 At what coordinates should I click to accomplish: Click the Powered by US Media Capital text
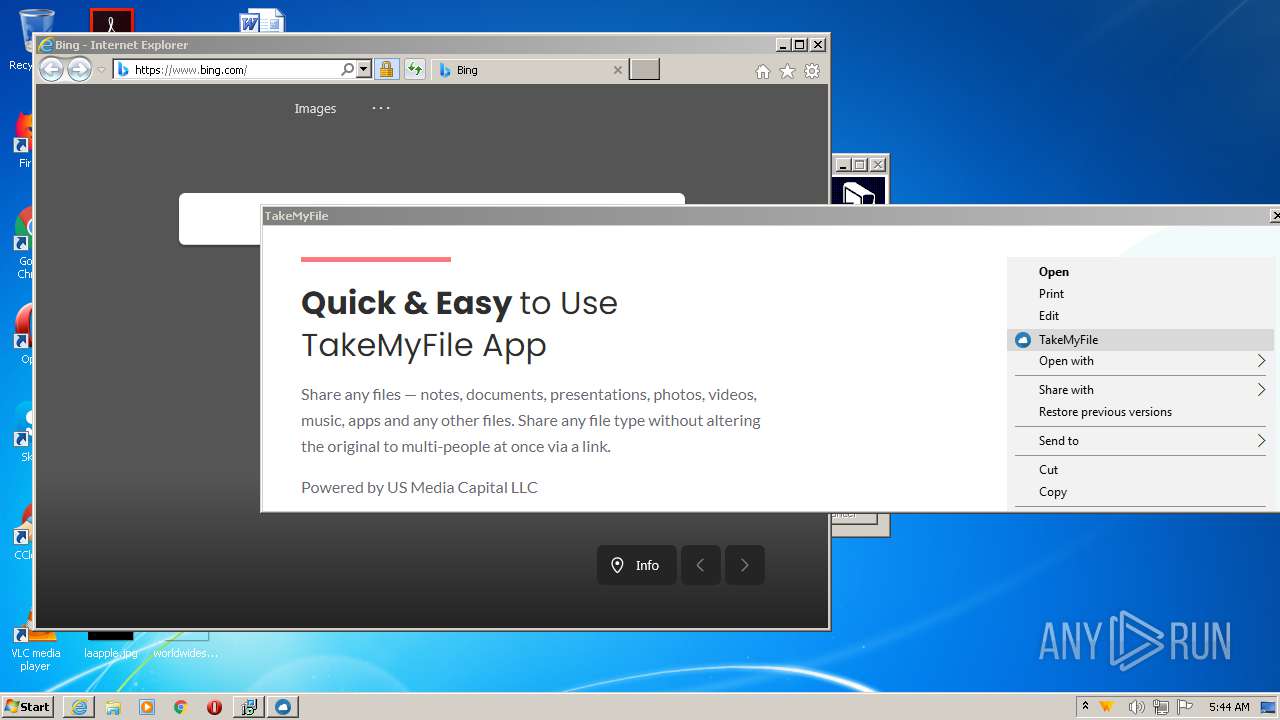[x=419, y=487]
